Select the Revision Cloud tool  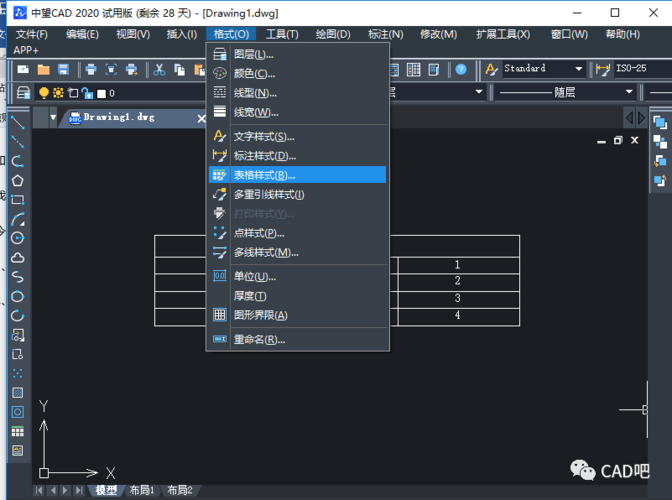coord(18,257)
